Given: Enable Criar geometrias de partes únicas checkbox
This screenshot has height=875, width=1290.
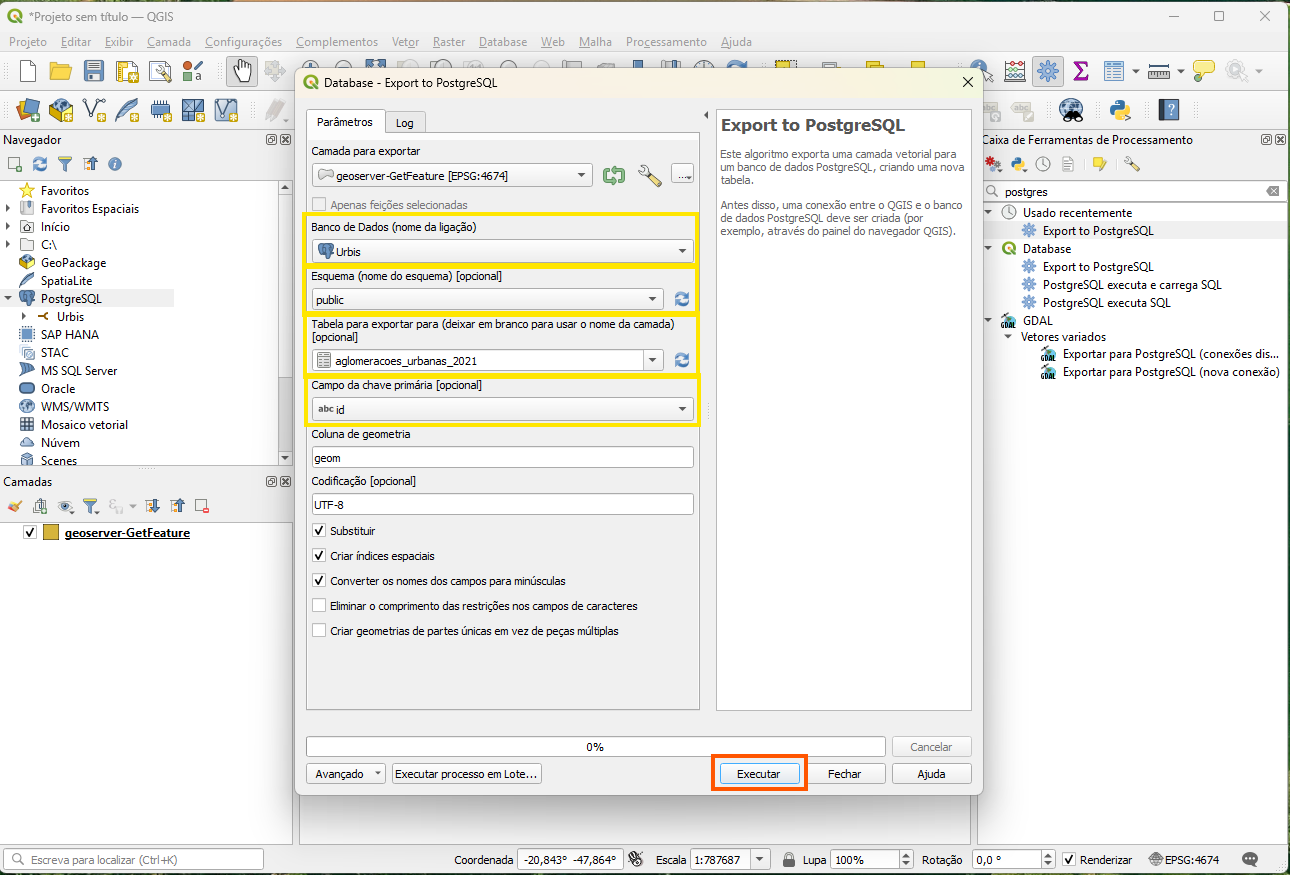Looking at the screenshot, I should click(319, 631).
